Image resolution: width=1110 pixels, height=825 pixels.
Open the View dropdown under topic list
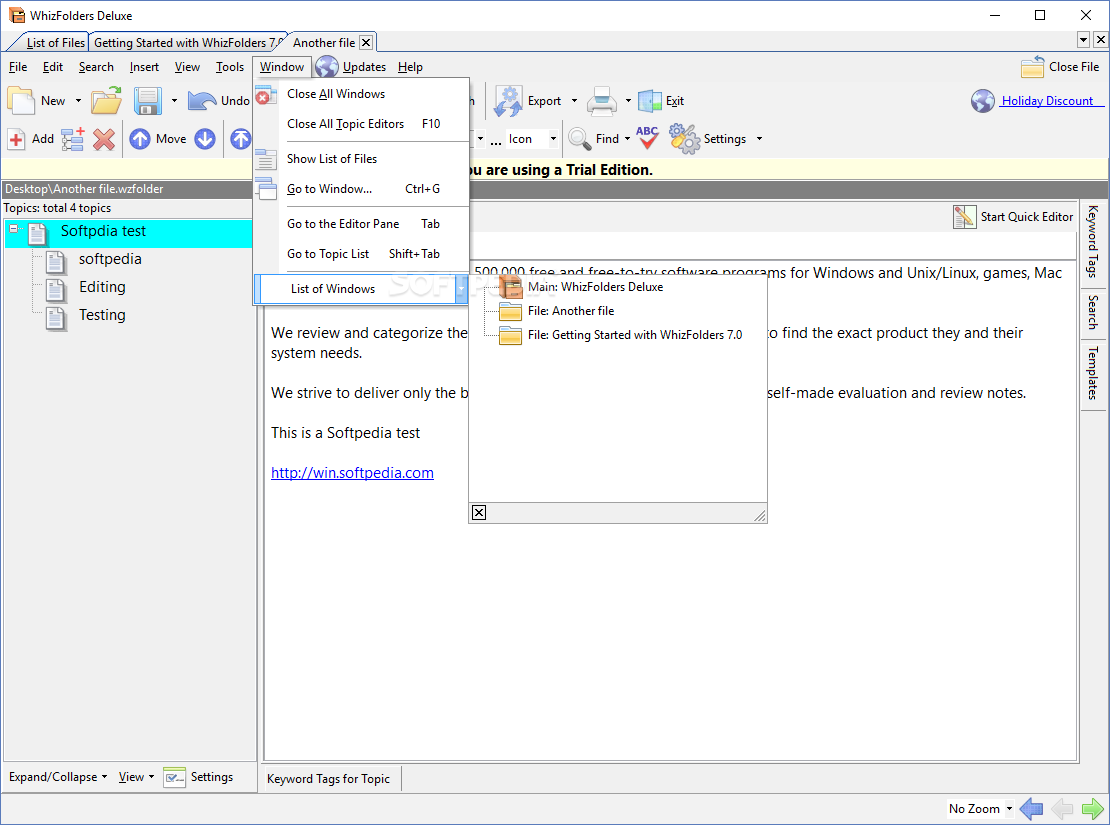(x=136, y=777)
